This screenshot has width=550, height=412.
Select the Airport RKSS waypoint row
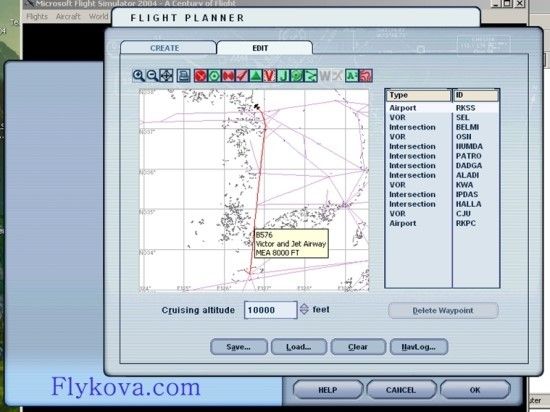click(443, 108)
